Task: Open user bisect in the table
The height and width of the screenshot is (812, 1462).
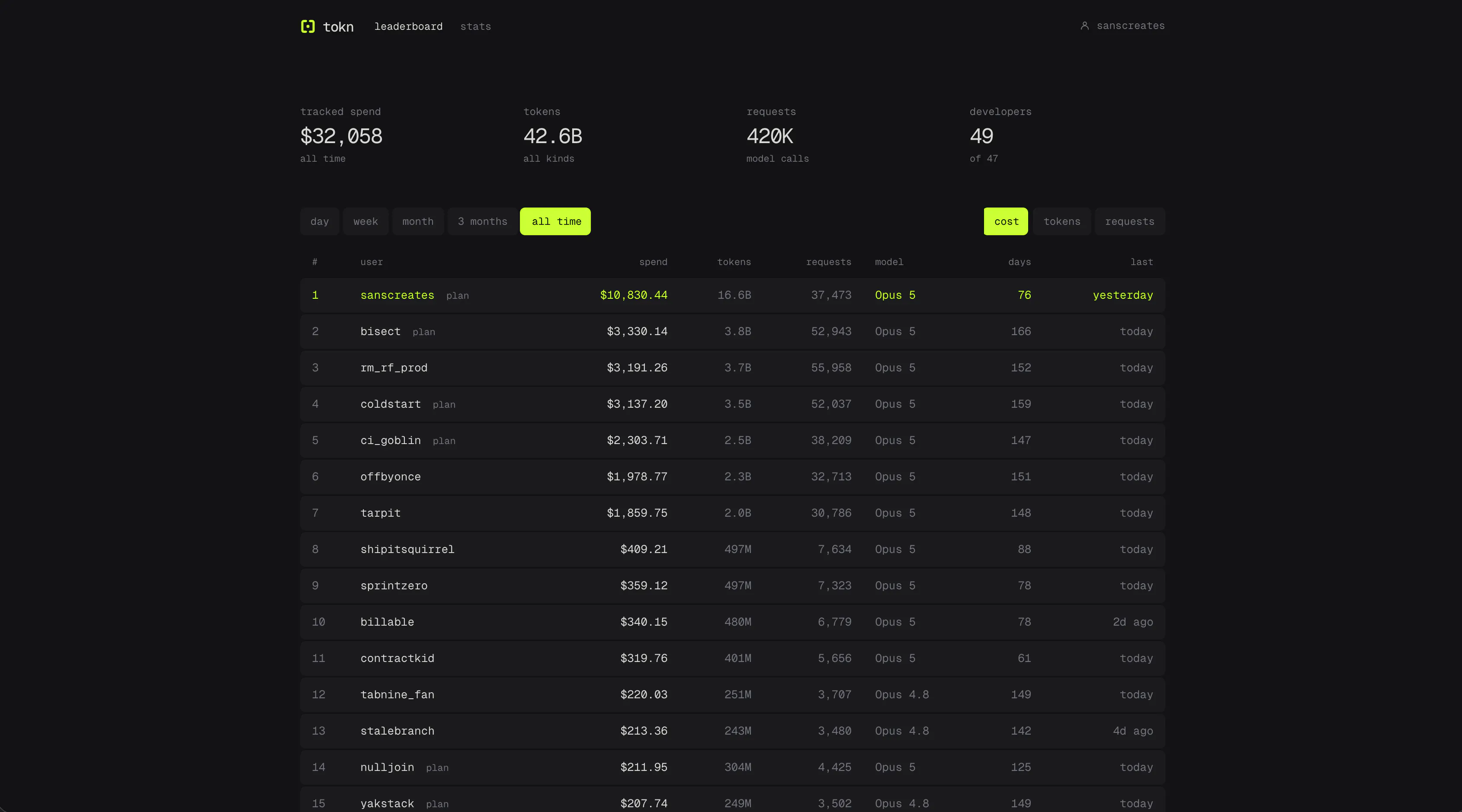Action: point(380,331)
